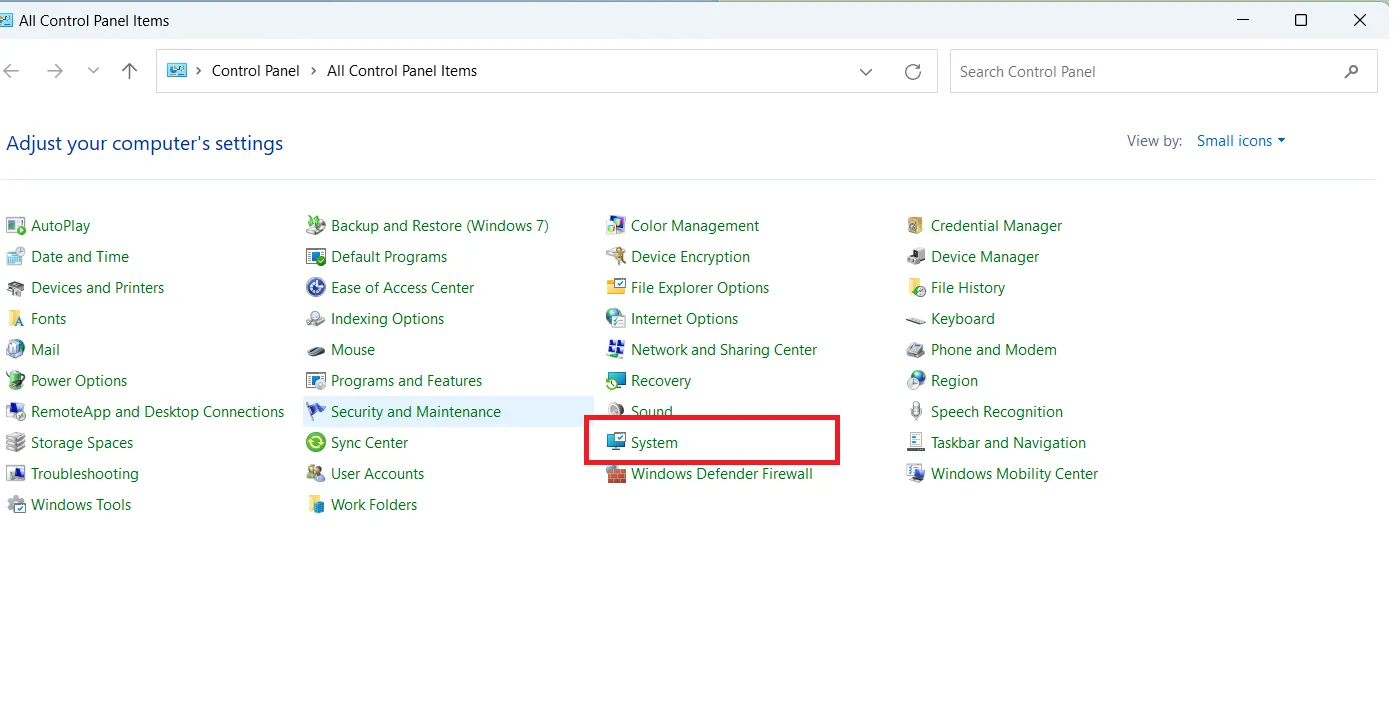Open the highlighted System item
The width and height of the screenshot is (1398, 728).
[655, 441]
